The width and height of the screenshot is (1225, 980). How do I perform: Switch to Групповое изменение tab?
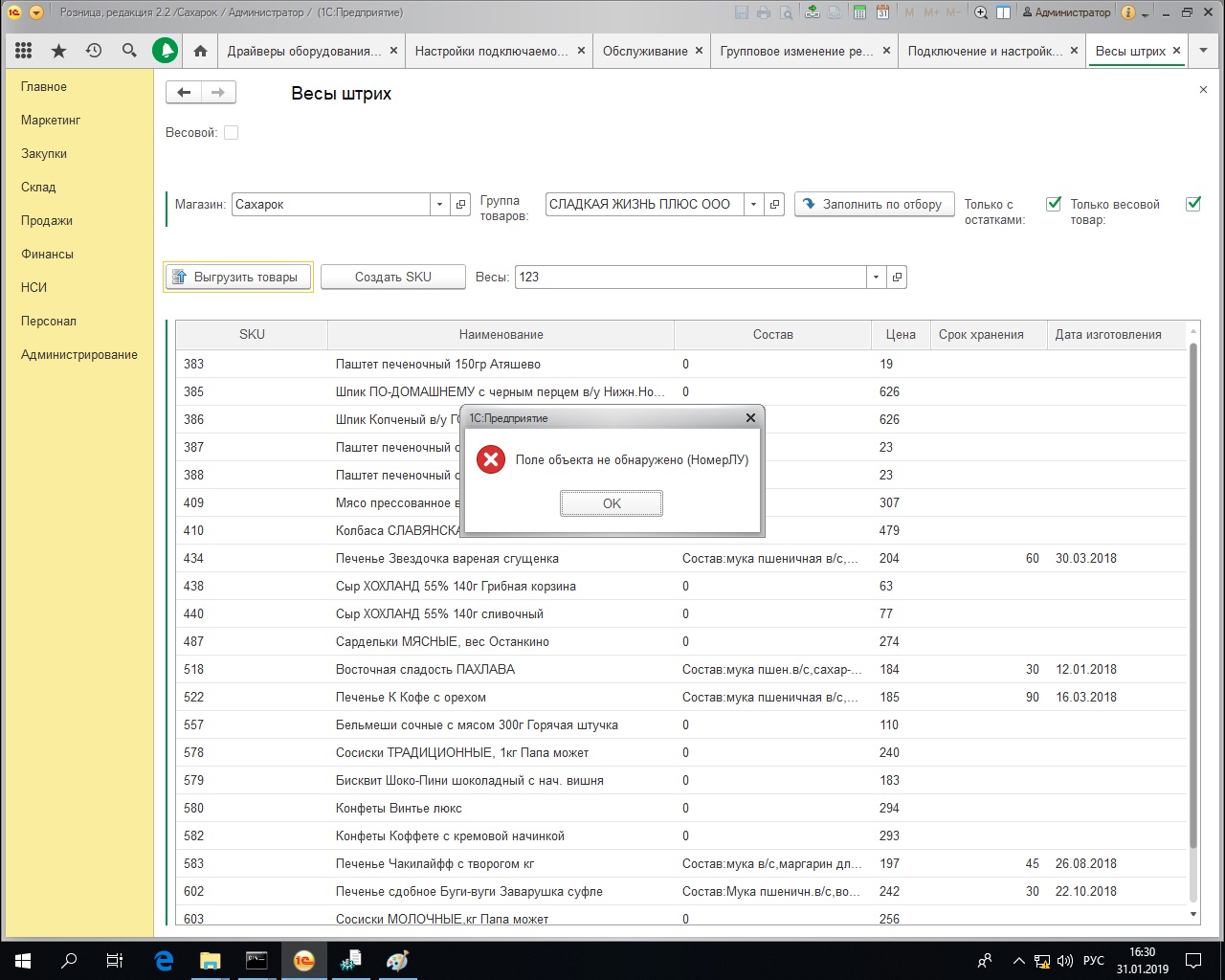796,51
